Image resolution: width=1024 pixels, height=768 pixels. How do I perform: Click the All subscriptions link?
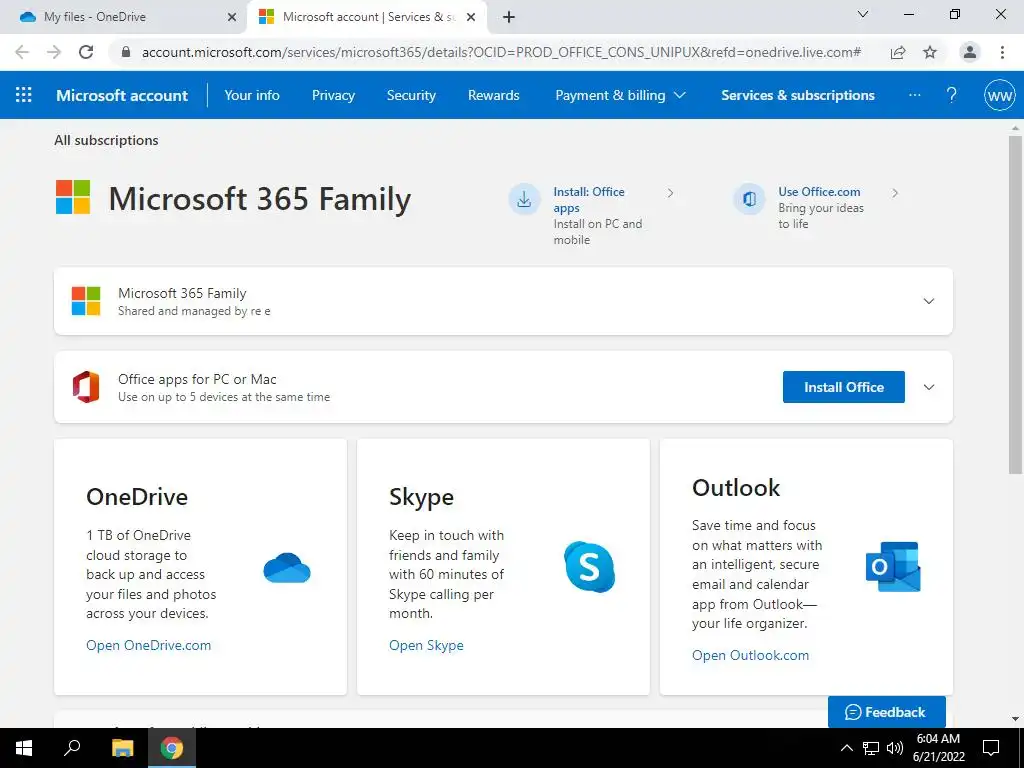[106, 140]
